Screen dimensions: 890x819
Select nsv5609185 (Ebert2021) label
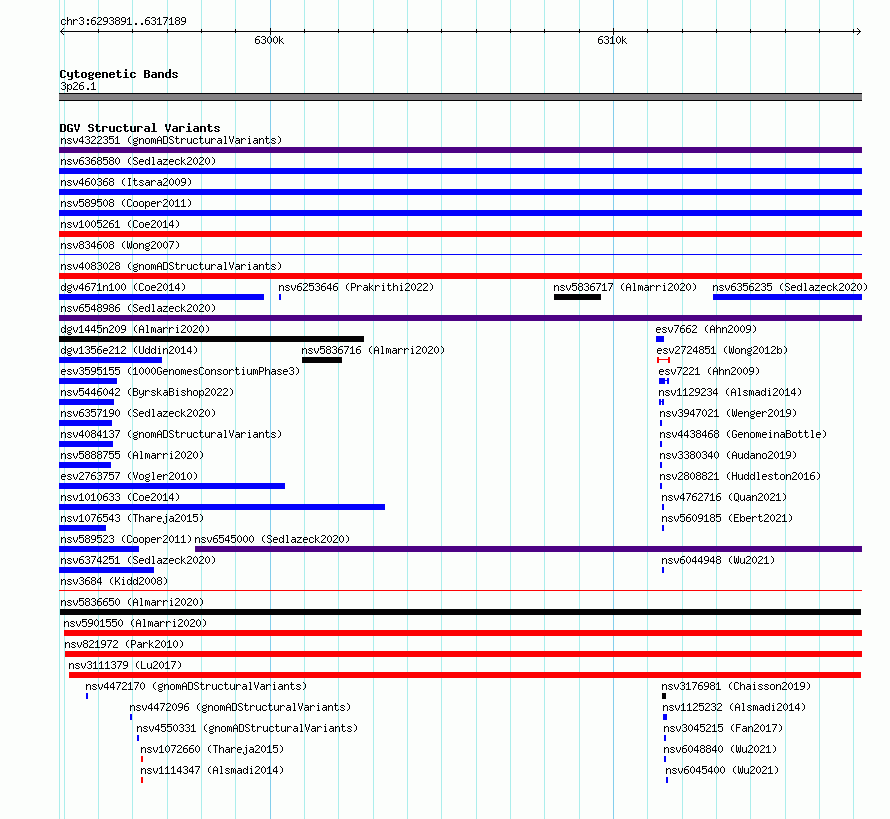point(727,518)
